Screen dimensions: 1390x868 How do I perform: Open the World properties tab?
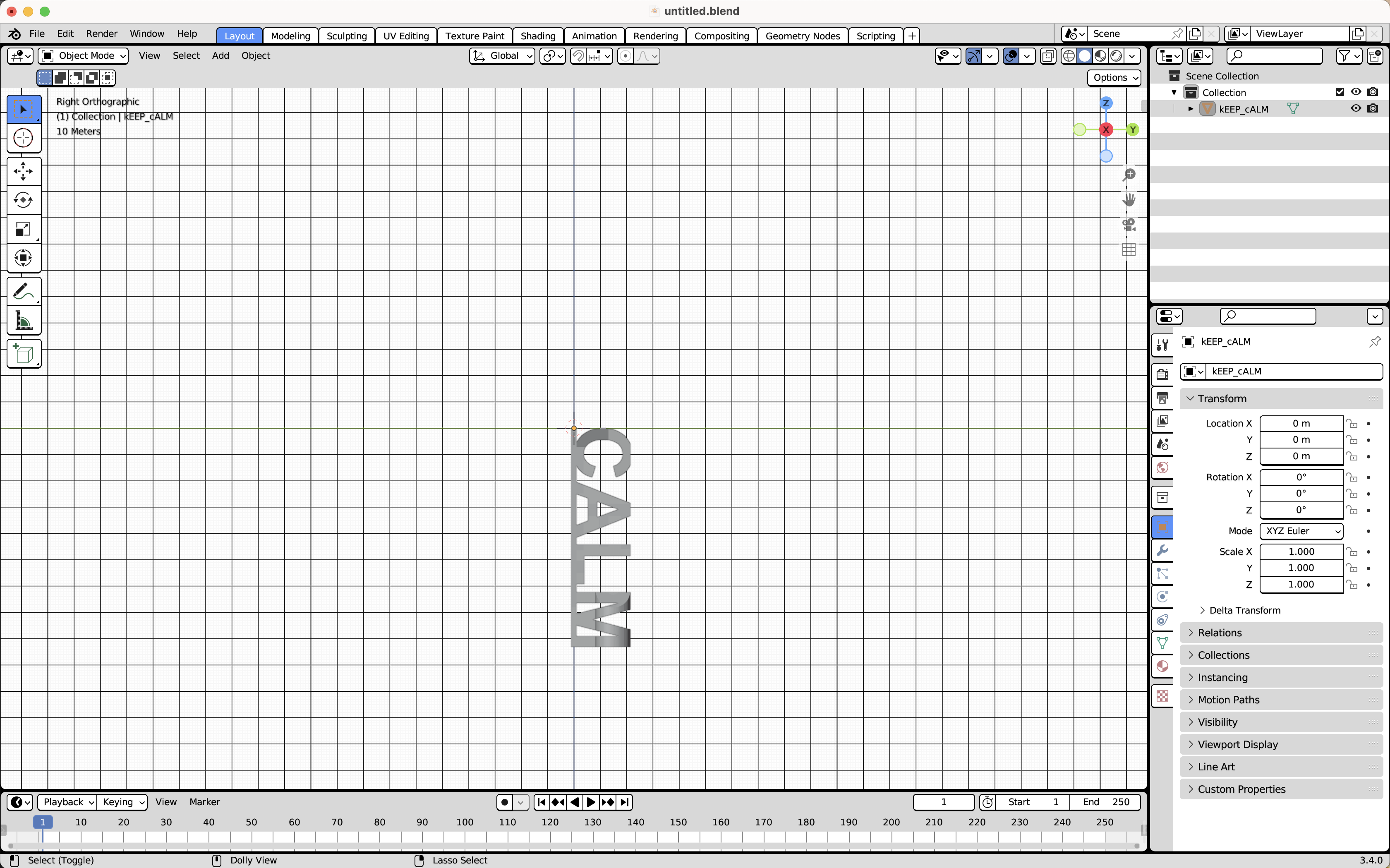coord(1163,467)
